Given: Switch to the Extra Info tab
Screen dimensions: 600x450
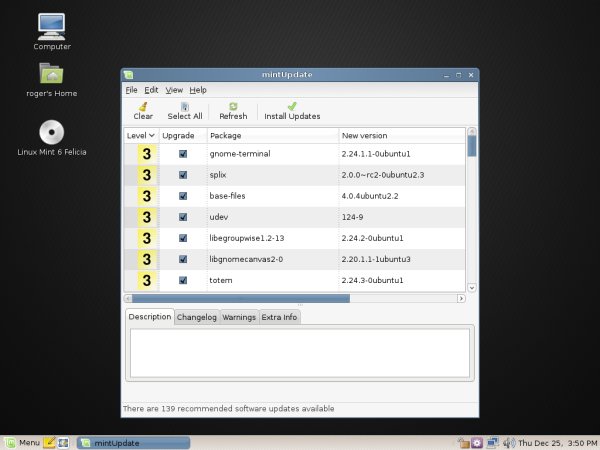Looking at the screenshot, I should point(279,317).
